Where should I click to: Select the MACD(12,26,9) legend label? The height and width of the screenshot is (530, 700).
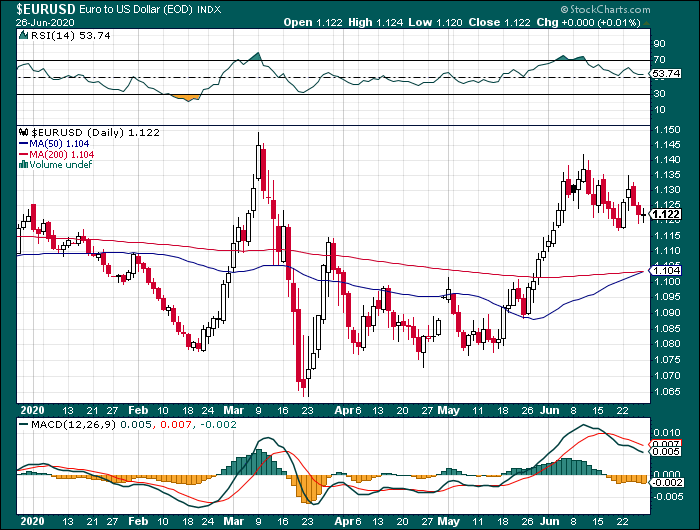coord(73,424)
